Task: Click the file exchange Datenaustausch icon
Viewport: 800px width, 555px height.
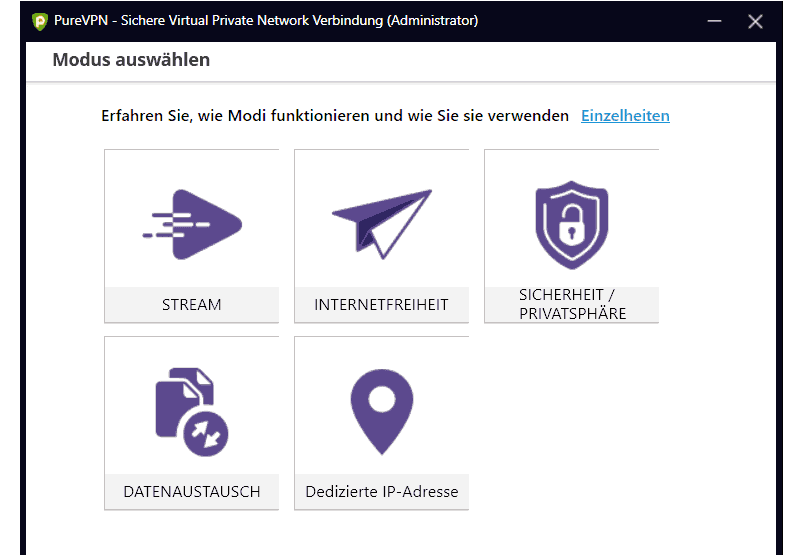Action: click(x=192, y=410)
